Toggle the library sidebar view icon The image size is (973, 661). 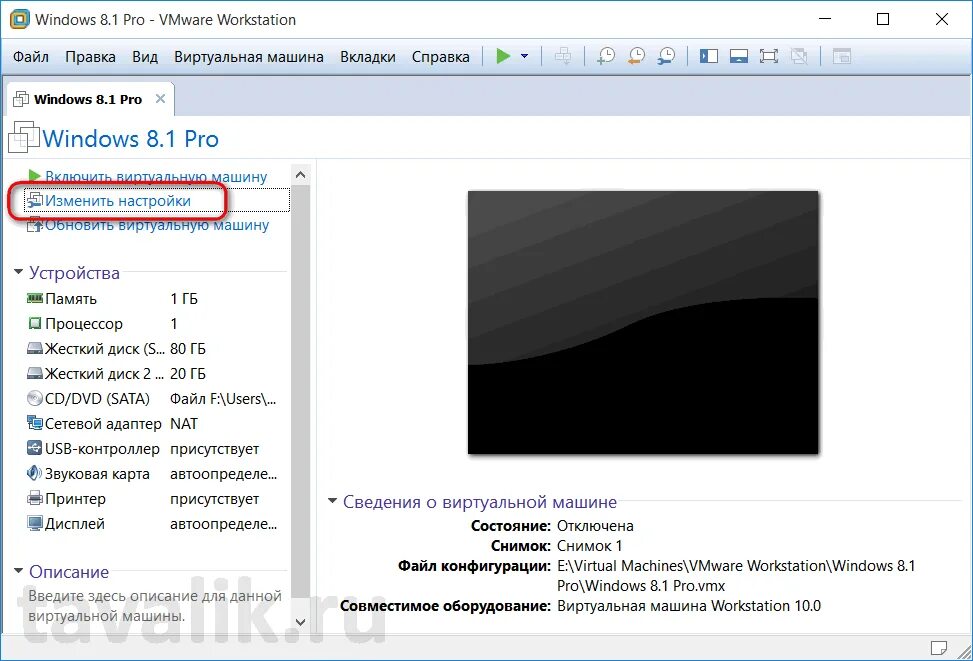tap(709, 56)
